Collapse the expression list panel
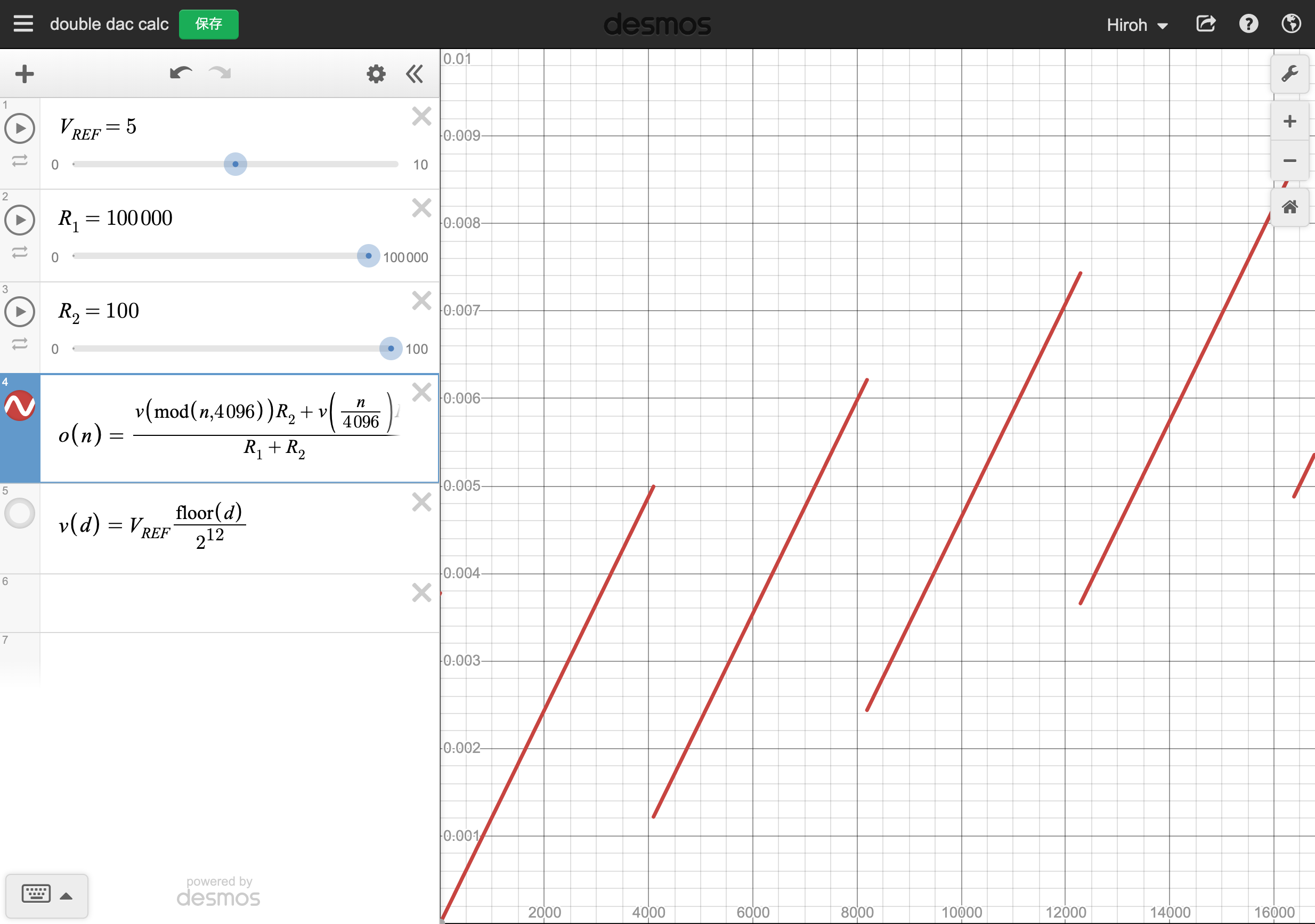Viewport: 1315px width, 924px height. (414, 74)
